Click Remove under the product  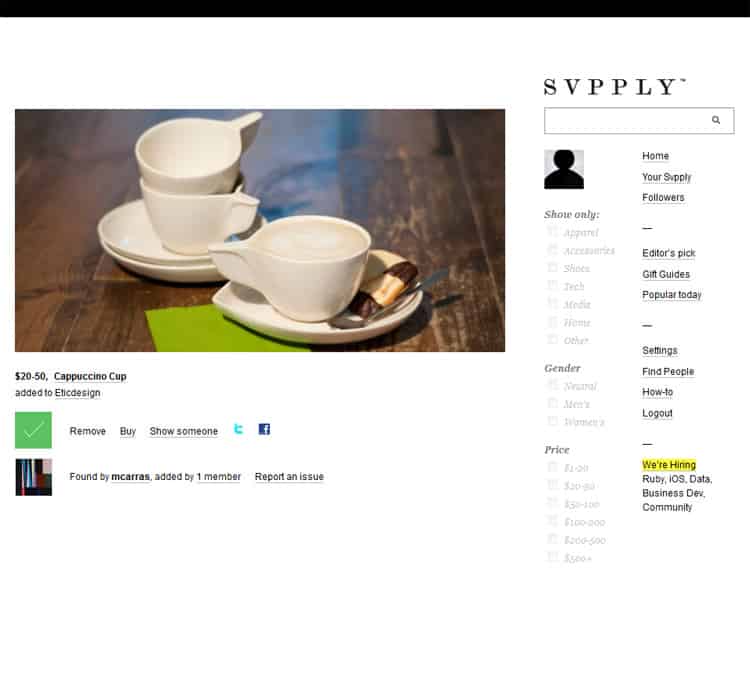(x=88, y=431)
